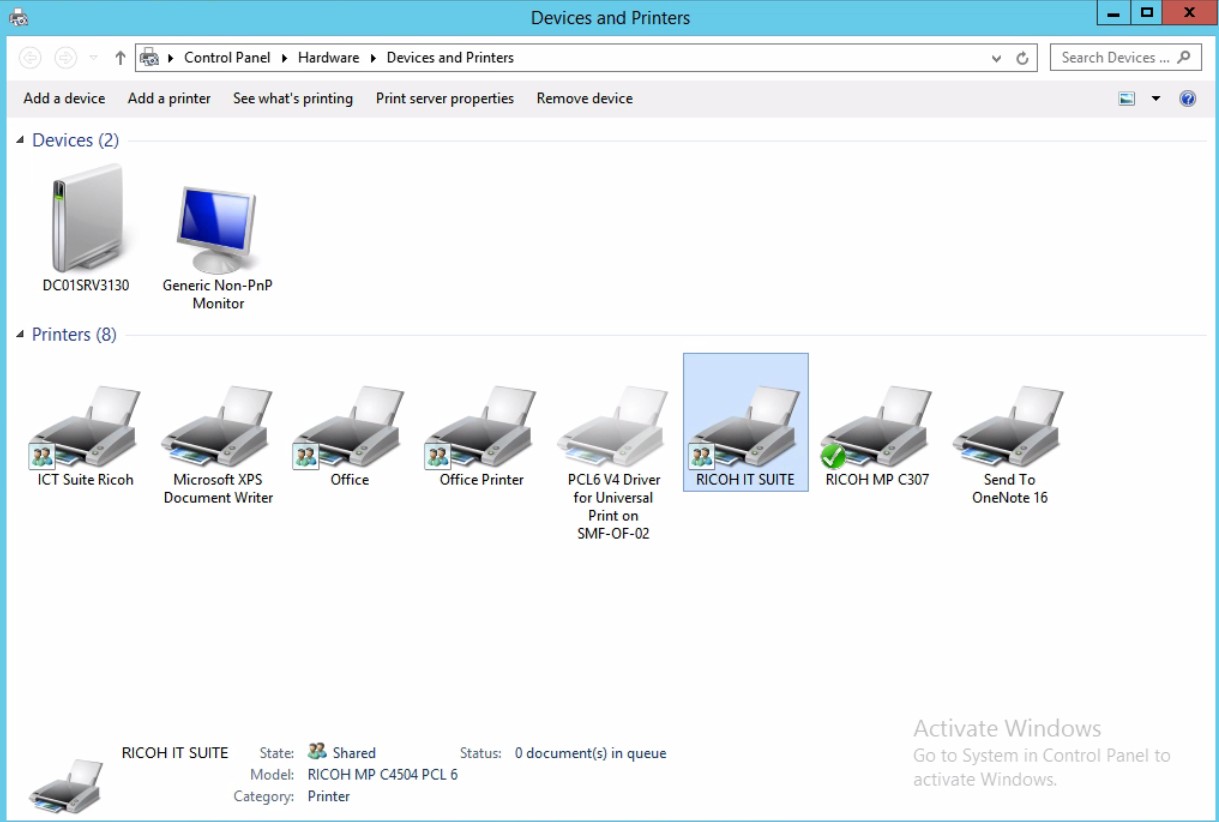Click the Refresh icon in address bar

point(1022,58)
